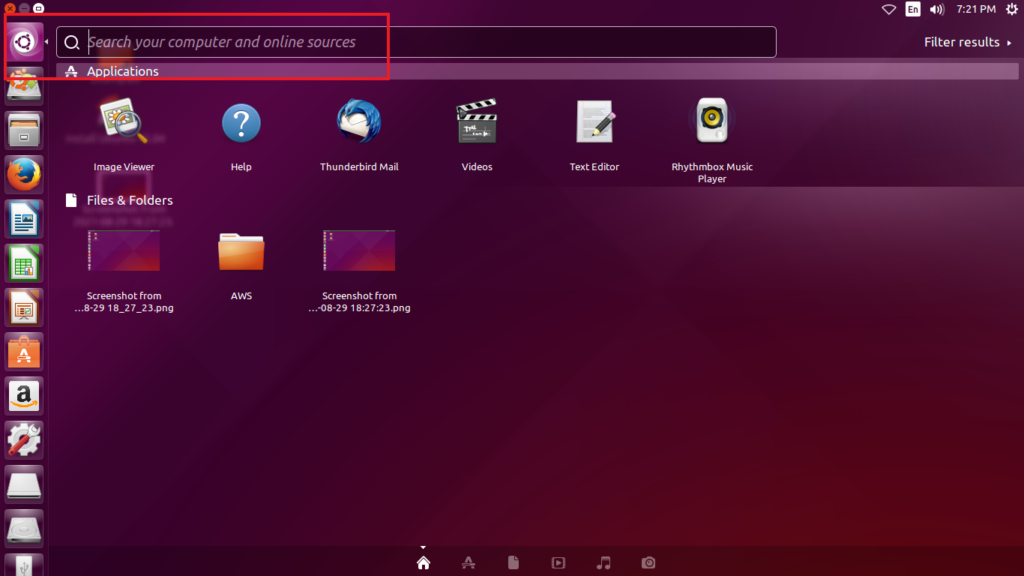
Task: Focus the Dash search input field
Action: [x=420, y=42]
